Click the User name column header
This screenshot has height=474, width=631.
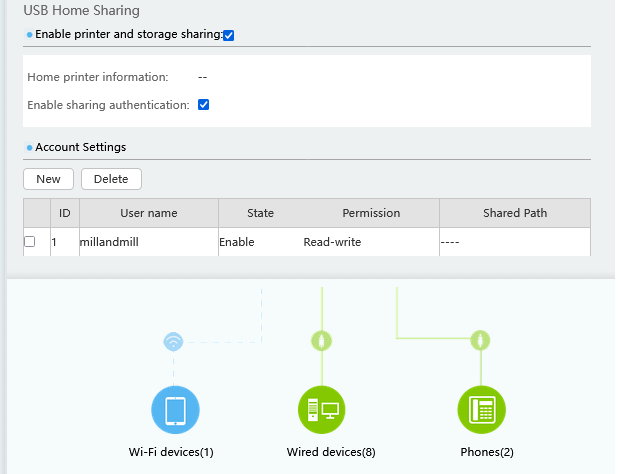(x=148, y=213)
